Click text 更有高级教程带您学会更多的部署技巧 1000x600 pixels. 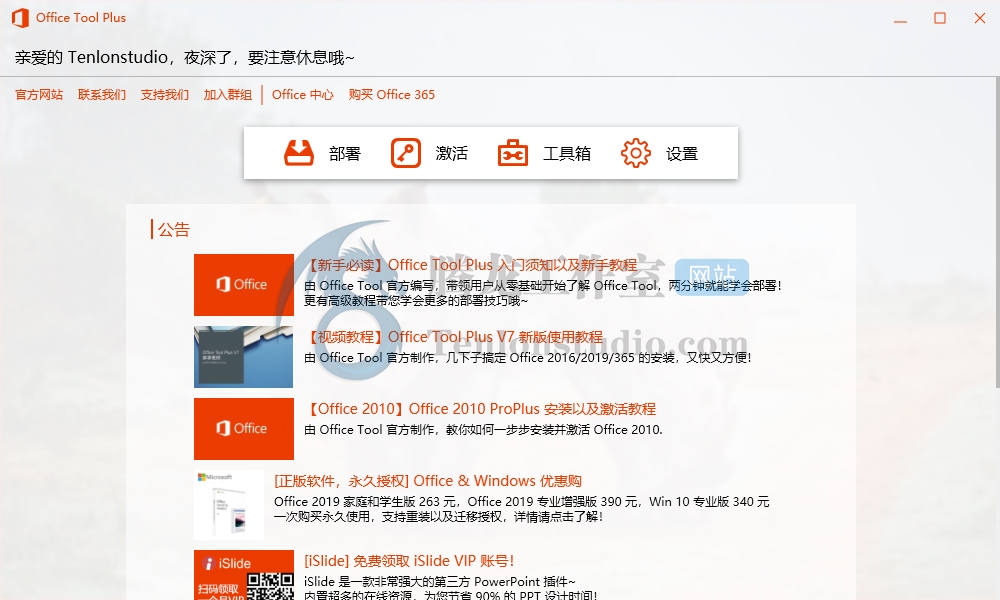[x=416, y=300]
